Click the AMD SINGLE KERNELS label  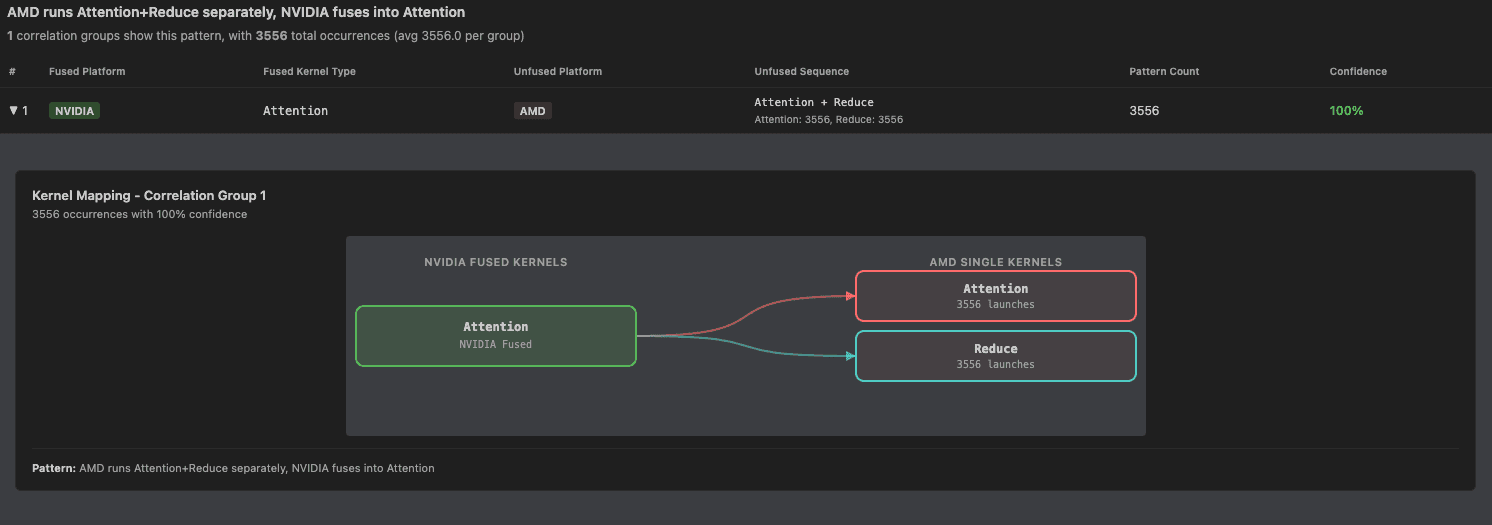click(995, 262)
